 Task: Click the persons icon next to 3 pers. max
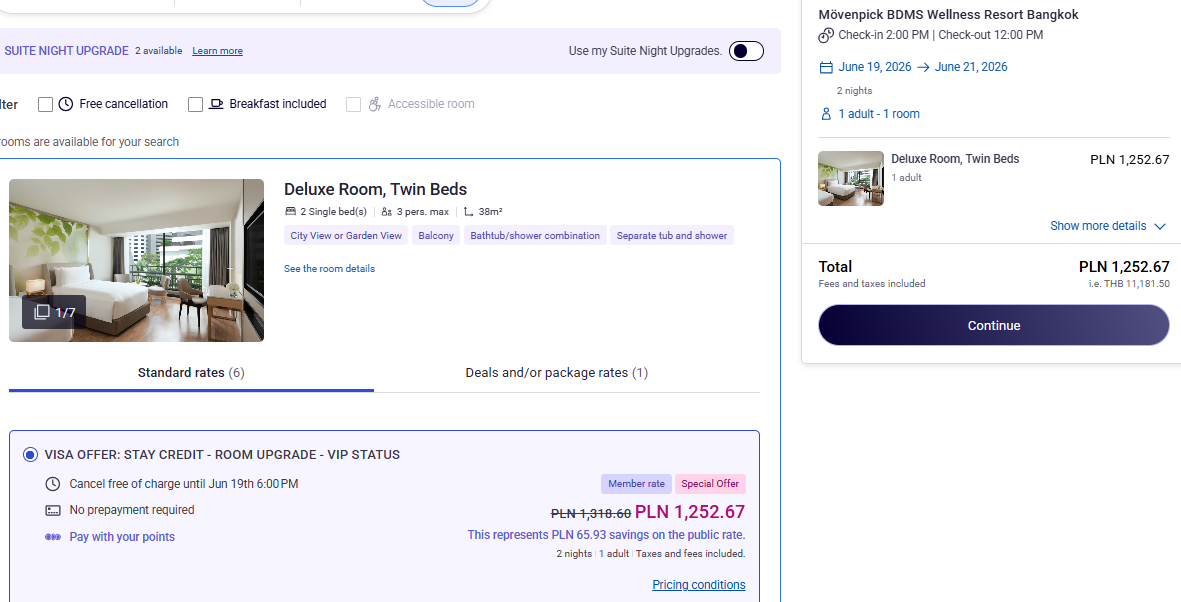pos(386,212)
